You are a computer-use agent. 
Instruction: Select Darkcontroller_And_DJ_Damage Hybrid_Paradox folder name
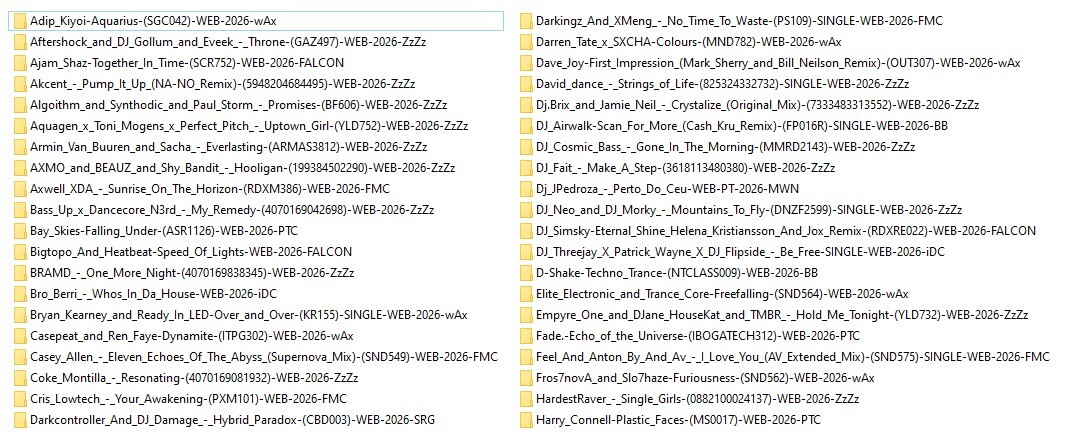coord(233,420)
